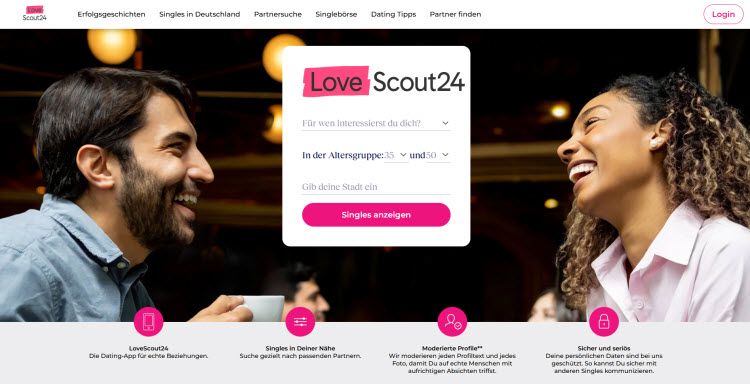Go to Partnersuche in navigation
This screenshot has width=750, height=384.
278,14
